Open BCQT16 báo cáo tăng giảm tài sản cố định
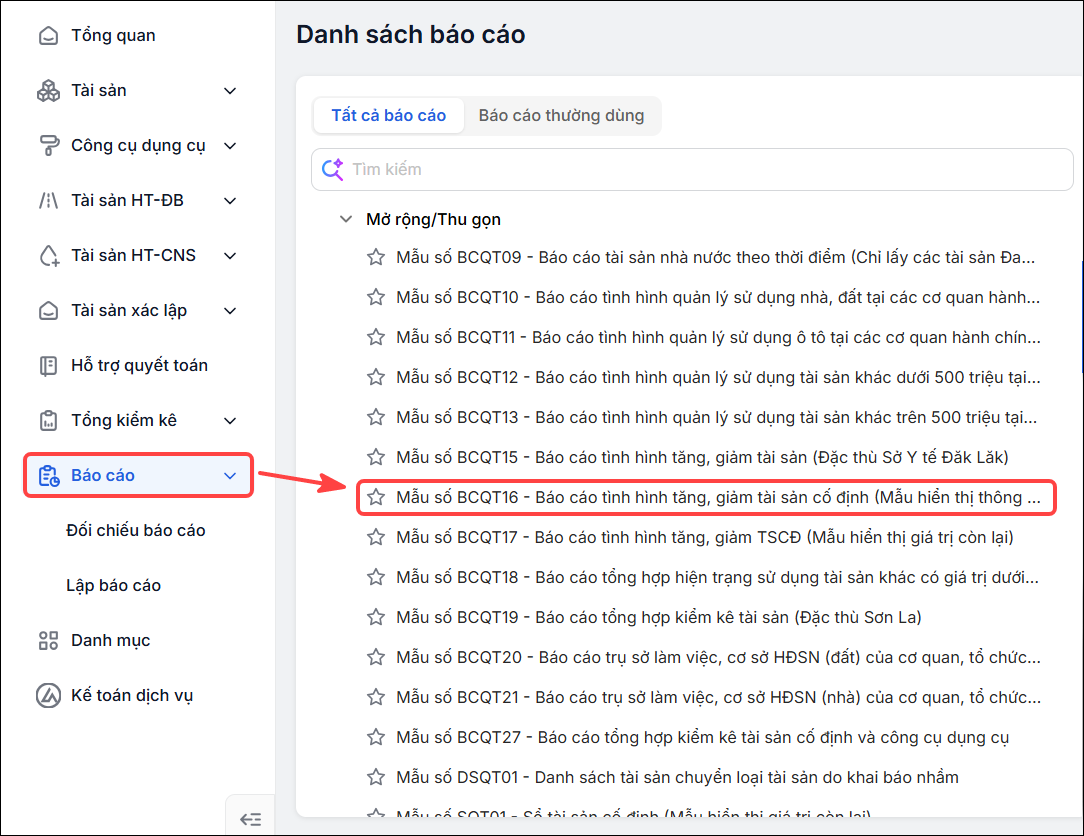 (718, 497)
